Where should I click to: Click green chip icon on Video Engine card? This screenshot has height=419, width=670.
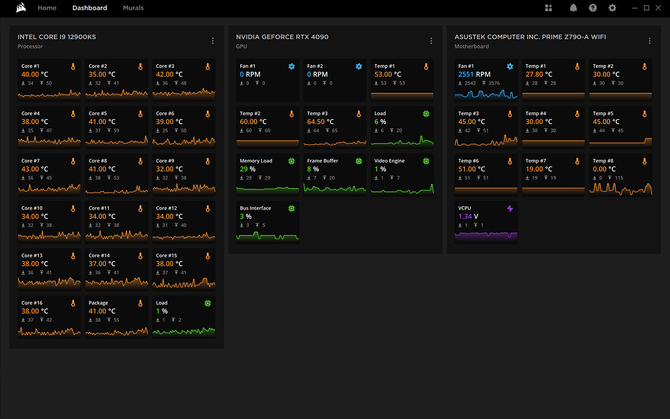pos(426,161)
